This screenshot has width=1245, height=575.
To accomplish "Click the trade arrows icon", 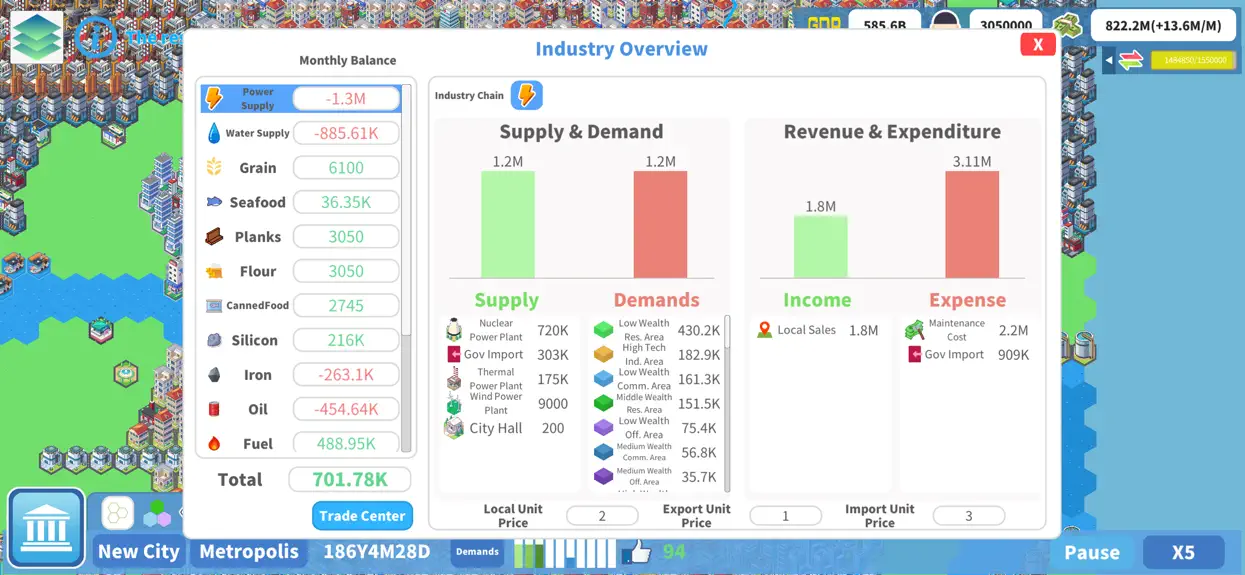I will pyautogui.click(x=1131, y=61).
